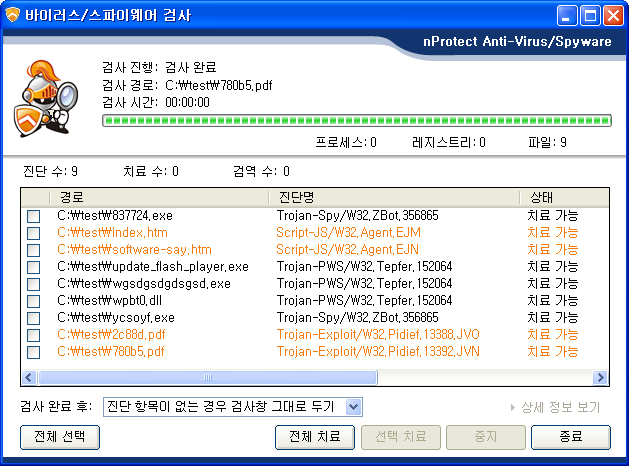629x466 pixels.
Task: Click the green scan progress bar
Action: coord(357,120)
